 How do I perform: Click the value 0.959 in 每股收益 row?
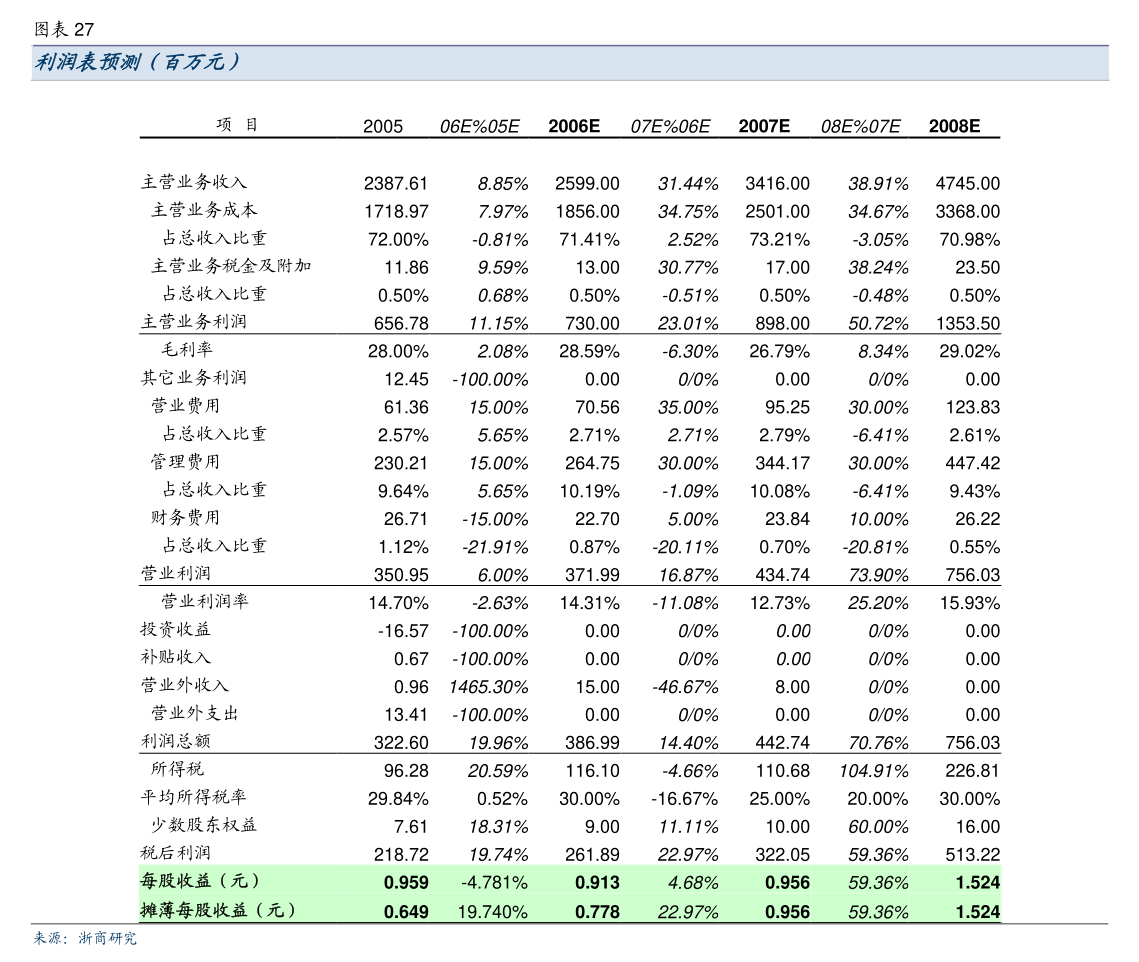coord(406,882)
